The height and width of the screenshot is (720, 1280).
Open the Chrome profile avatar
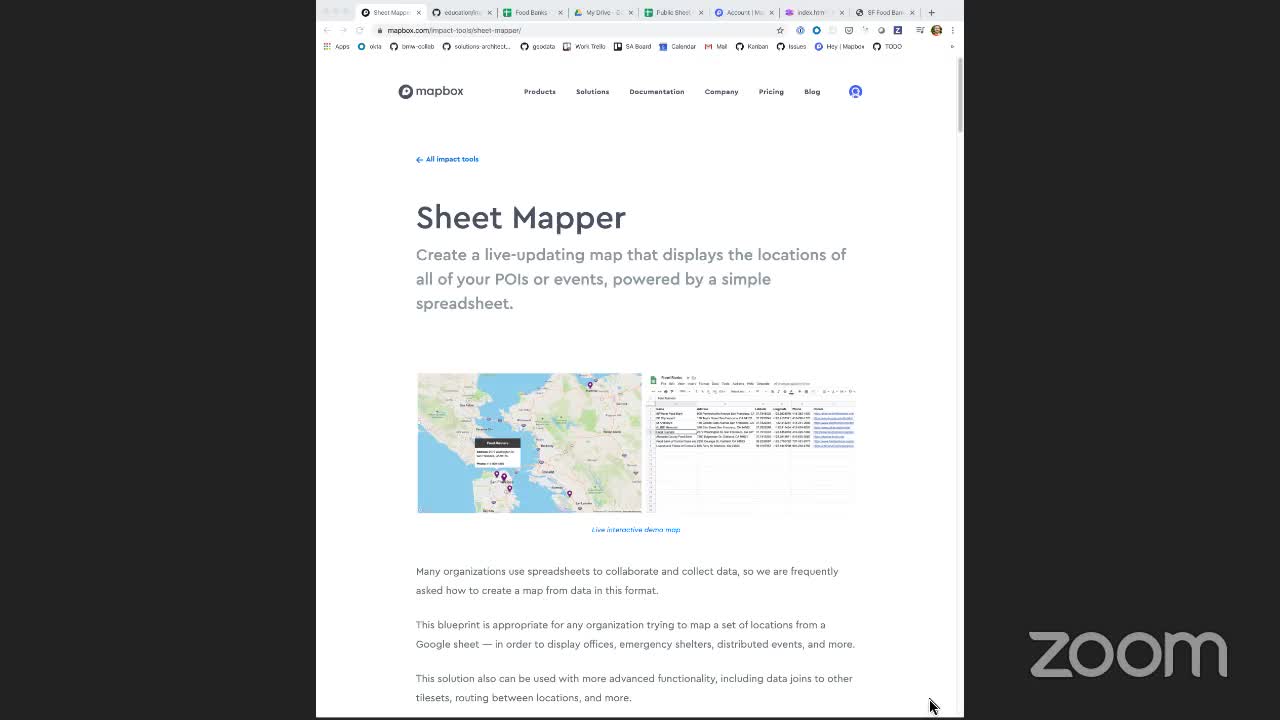[936, 30]
